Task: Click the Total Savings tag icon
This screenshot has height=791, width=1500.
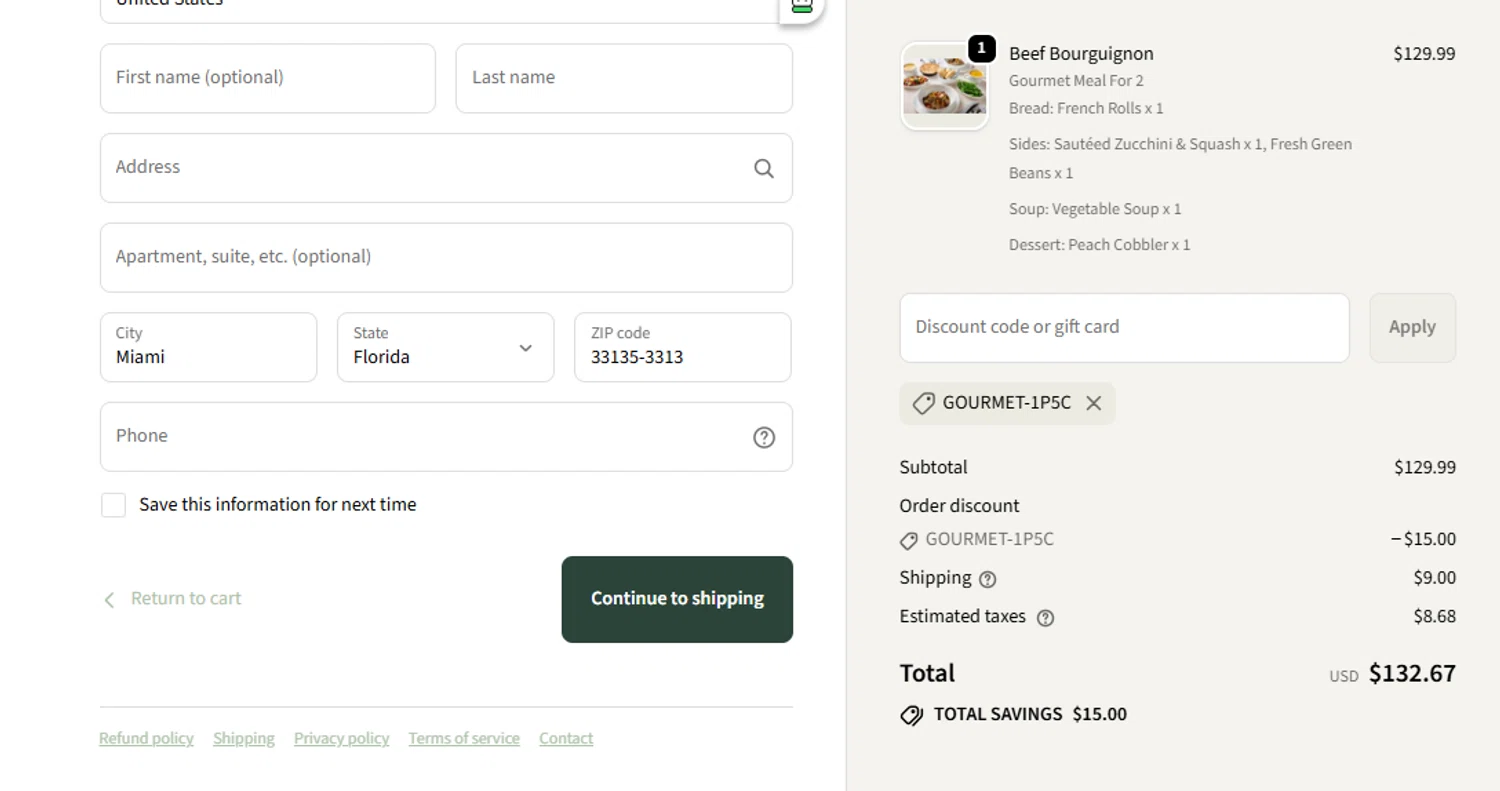Action: click(911, 715)
